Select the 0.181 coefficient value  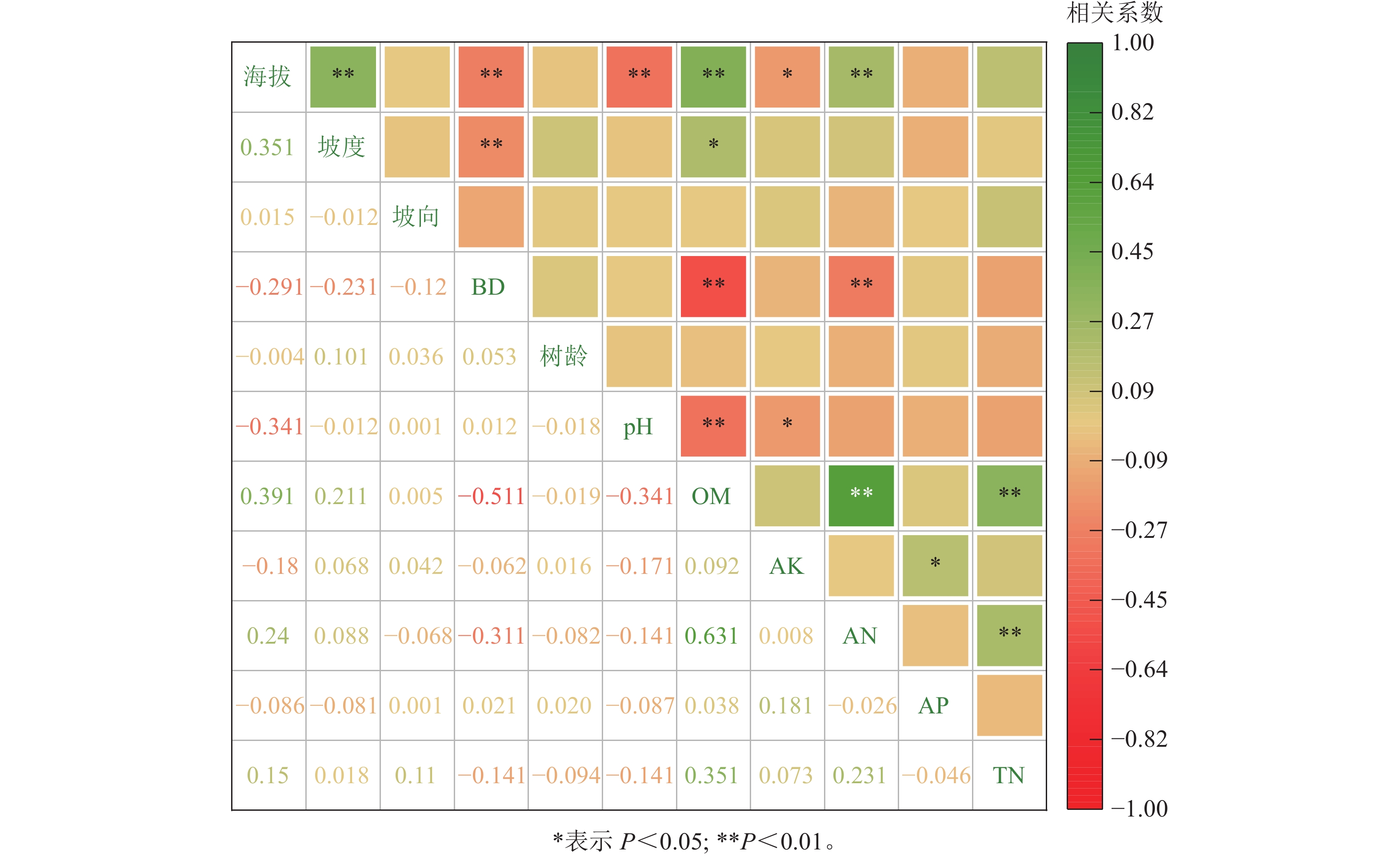[786, 705]
